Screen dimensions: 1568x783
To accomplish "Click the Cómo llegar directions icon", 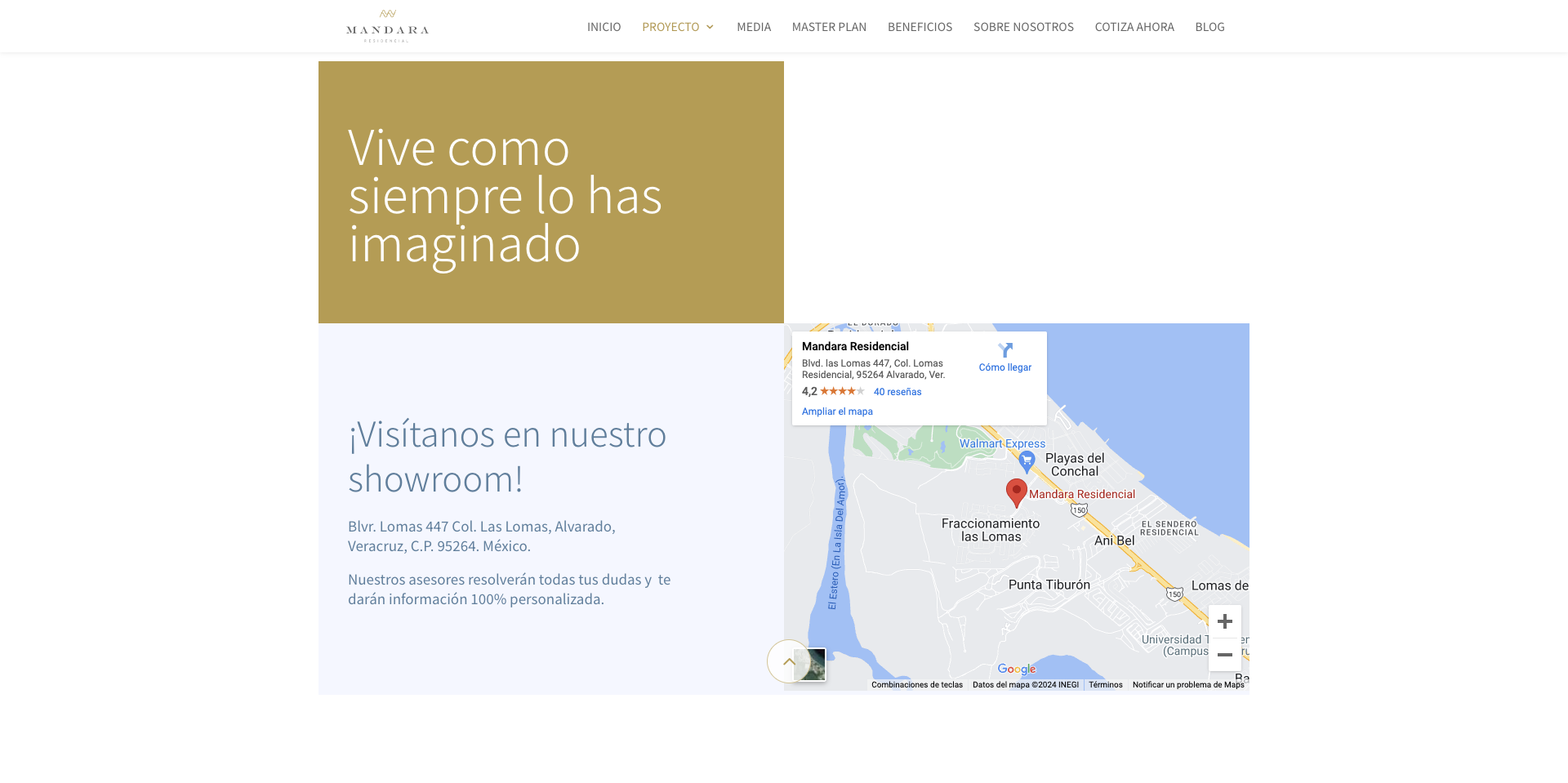I will tap(1005, 351).
